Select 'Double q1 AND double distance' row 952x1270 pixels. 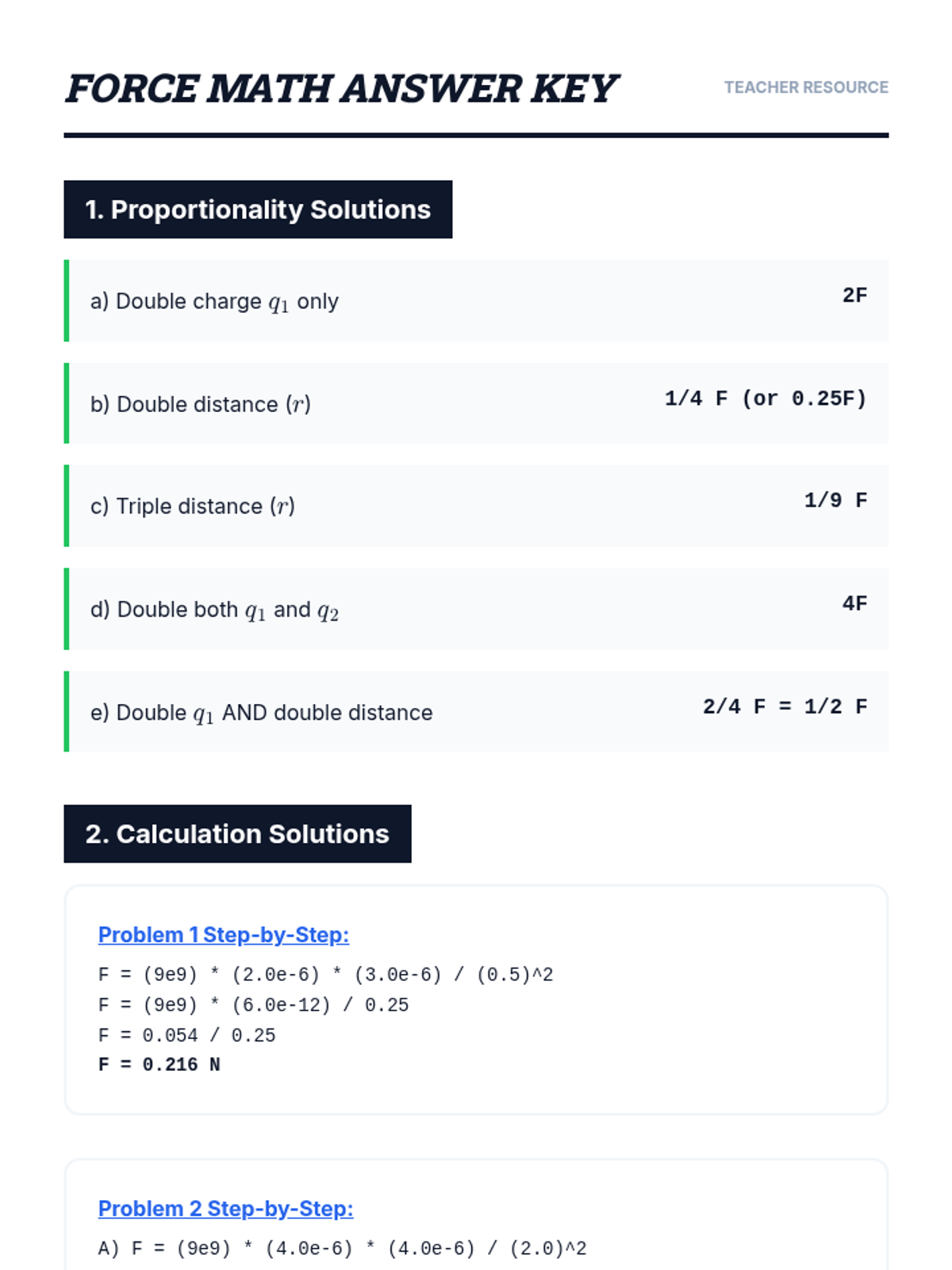tap(476, 711)
